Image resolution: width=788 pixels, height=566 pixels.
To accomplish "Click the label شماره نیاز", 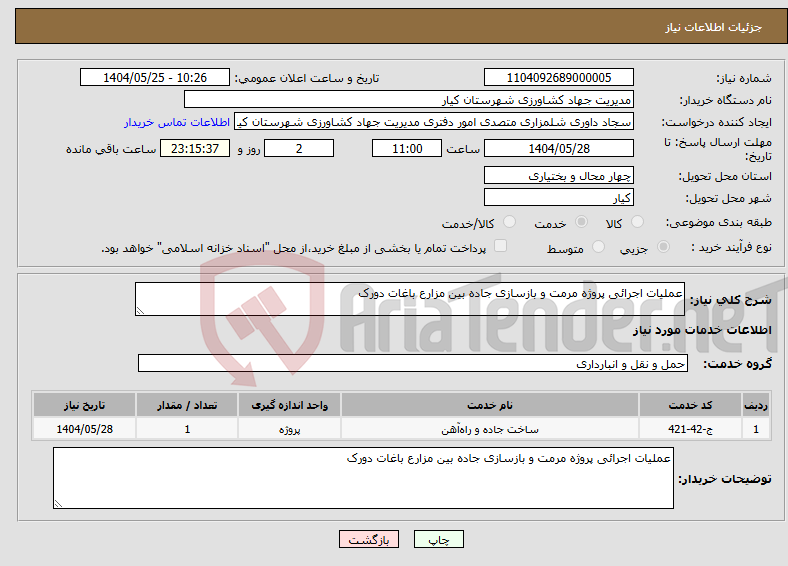I will 744,78.
